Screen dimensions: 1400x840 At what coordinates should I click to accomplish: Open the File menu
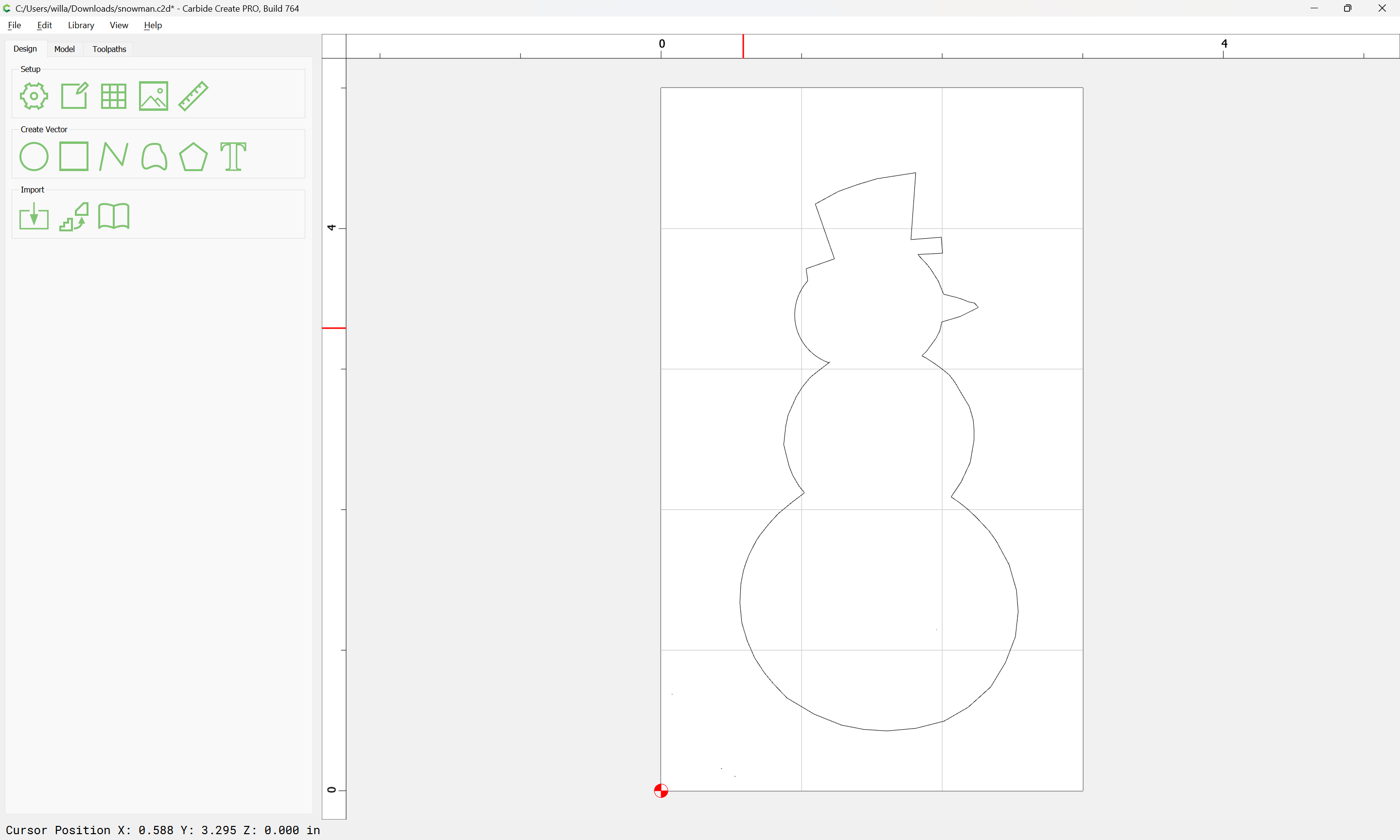point(14,25)
